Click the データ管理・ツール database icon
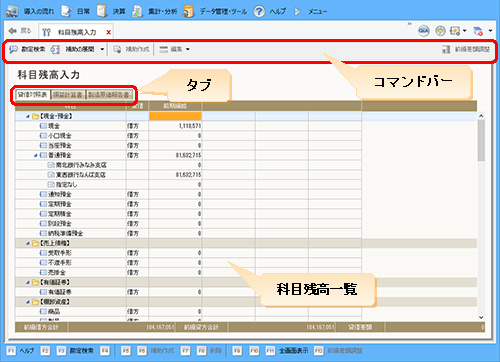Screen dimensions: 500x362 coord(189,11)
